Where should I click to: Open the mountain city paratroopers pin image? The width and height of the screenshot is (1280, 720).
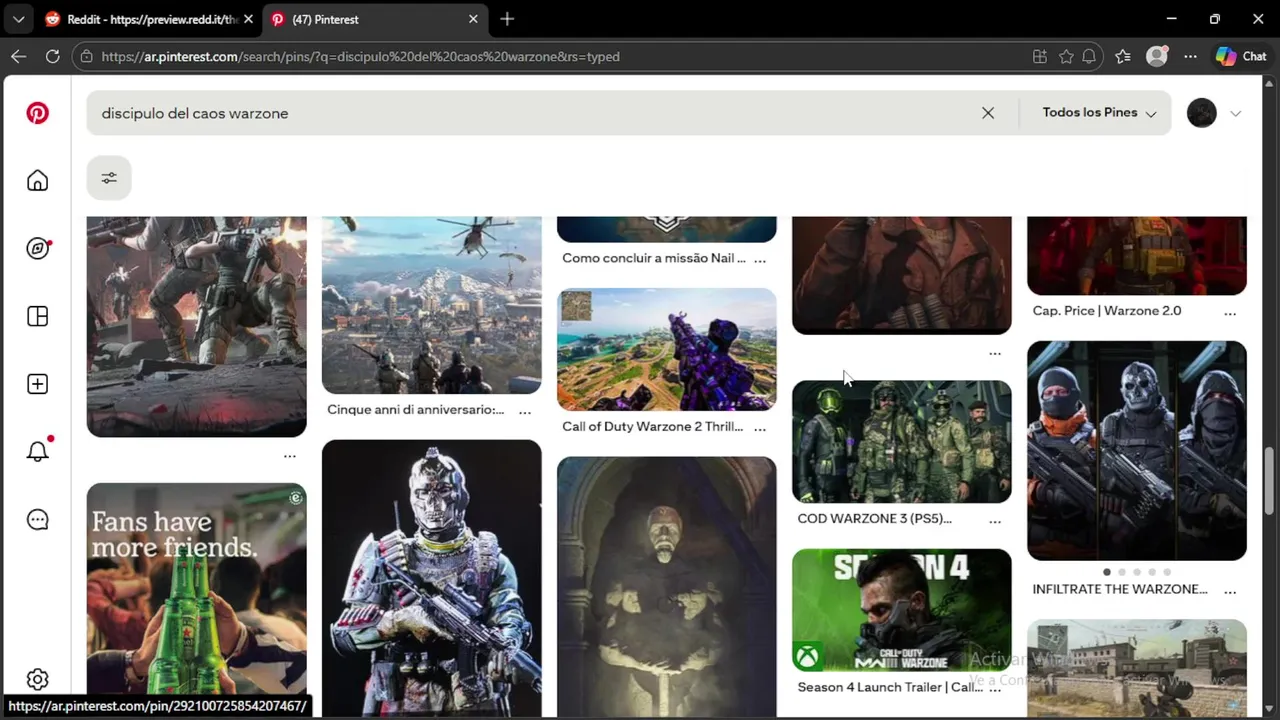[x=432, y=305]
